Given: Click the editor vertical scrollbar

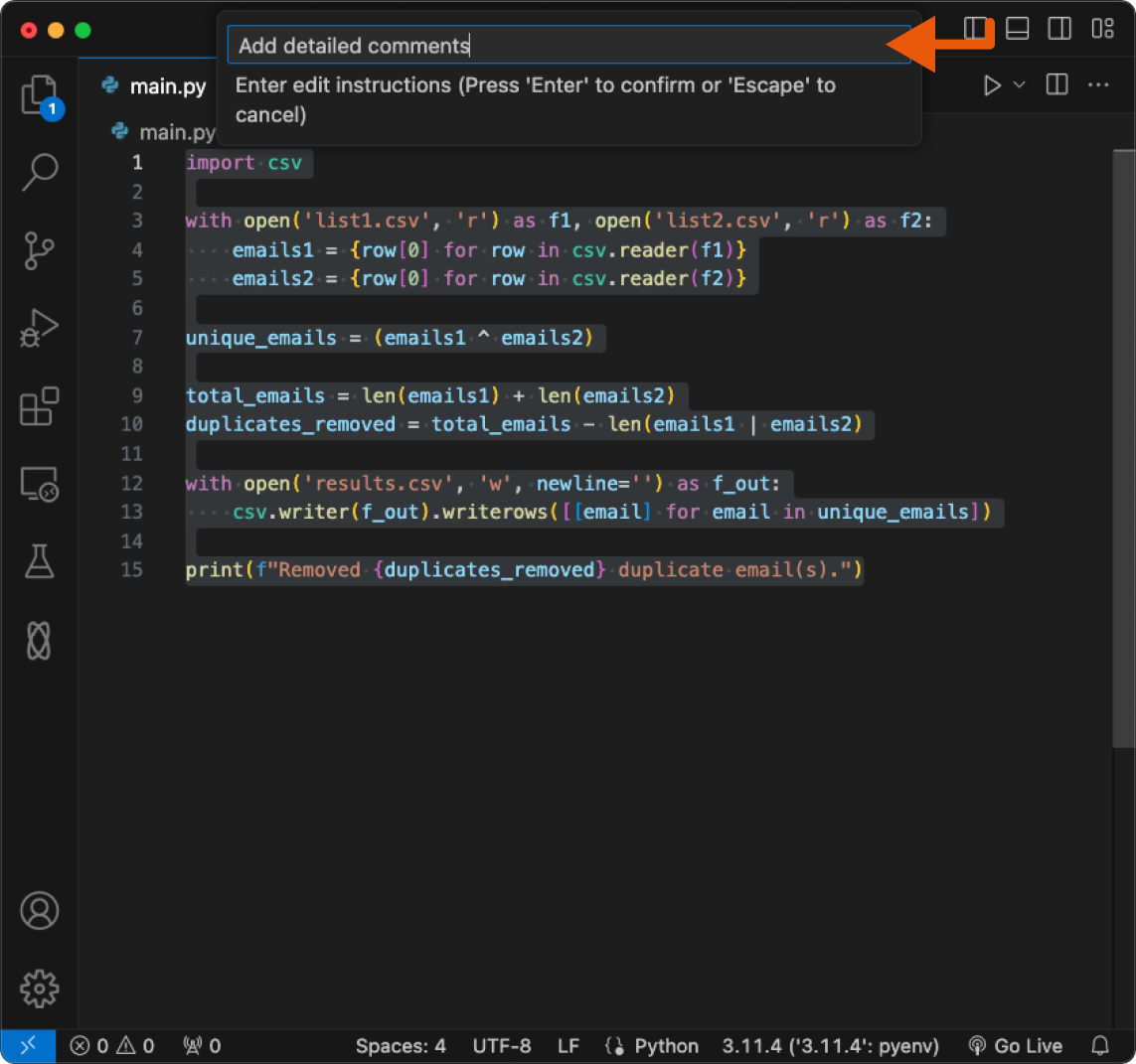Looking at the screenshot, I should click(x=1124, y=448).
